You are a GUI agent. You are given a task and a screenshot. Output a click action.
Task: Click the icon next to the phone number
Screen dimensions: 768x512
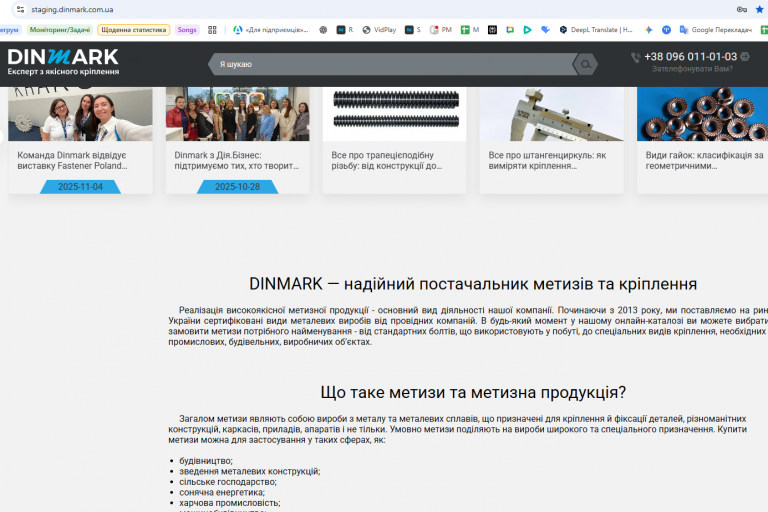click(744, 57)
